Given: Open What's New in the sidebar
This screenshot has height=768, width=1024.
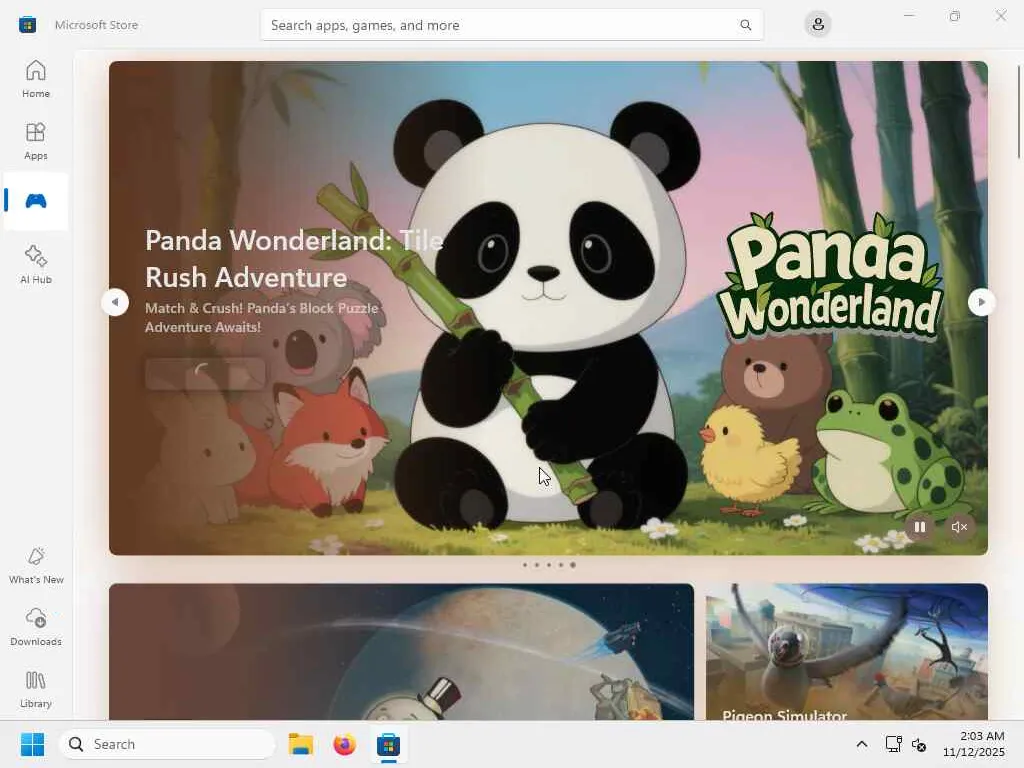Looking at the screenshot, I should click(36, 566).
